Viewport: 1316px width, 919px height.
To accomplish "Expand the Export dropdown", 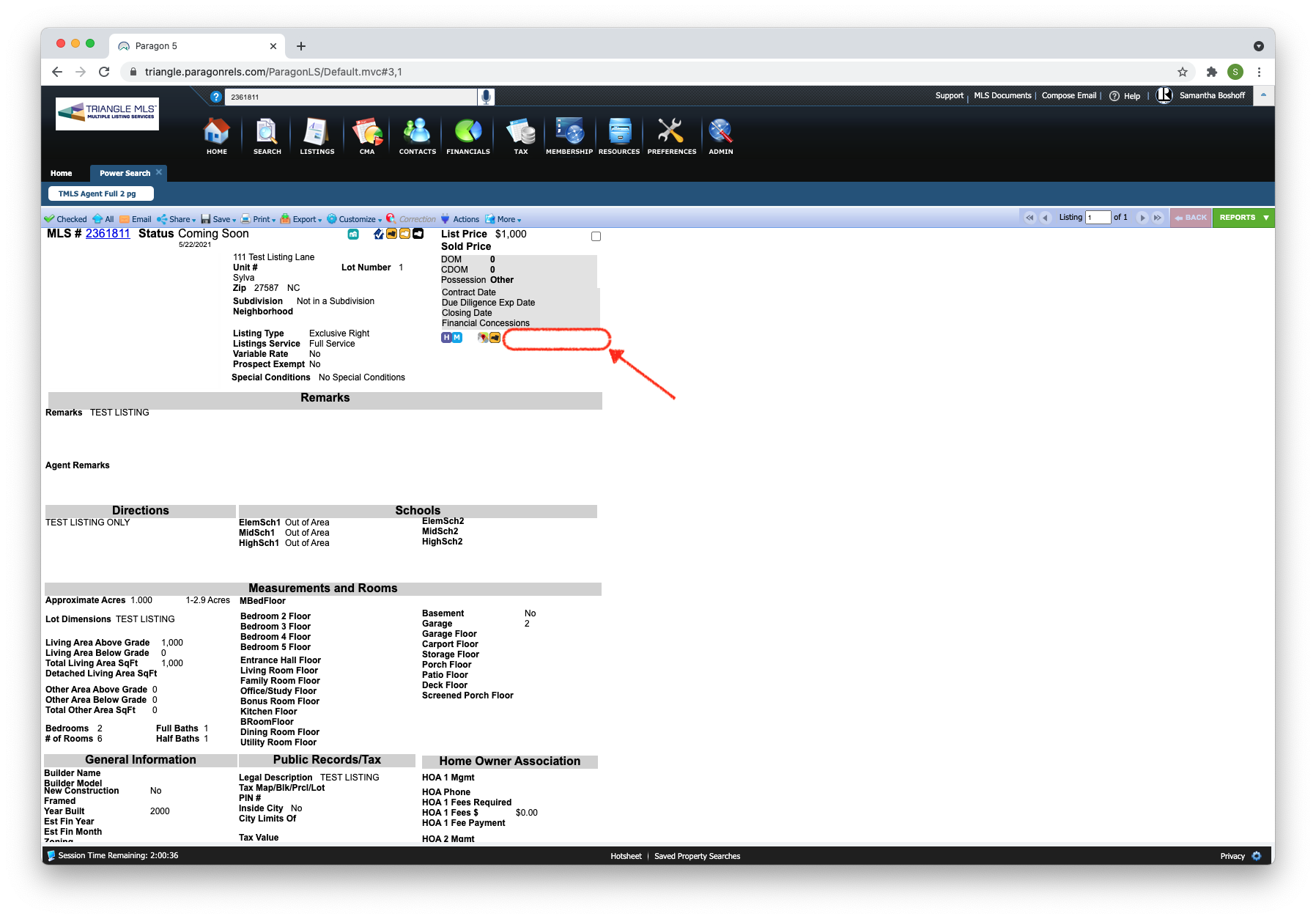I will point(301,219).
